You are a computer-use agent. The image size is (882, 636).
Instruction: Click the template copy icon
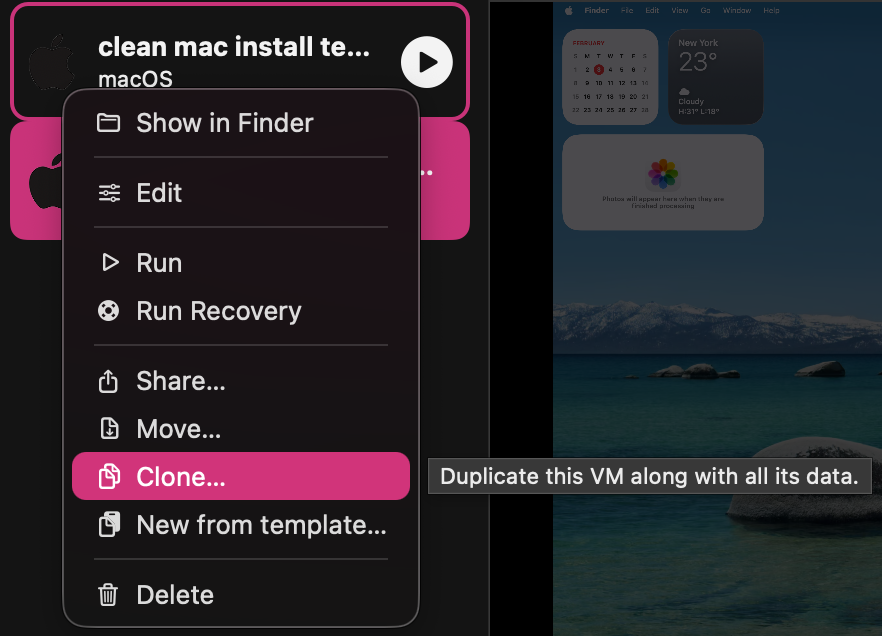(x=110, y=524)
